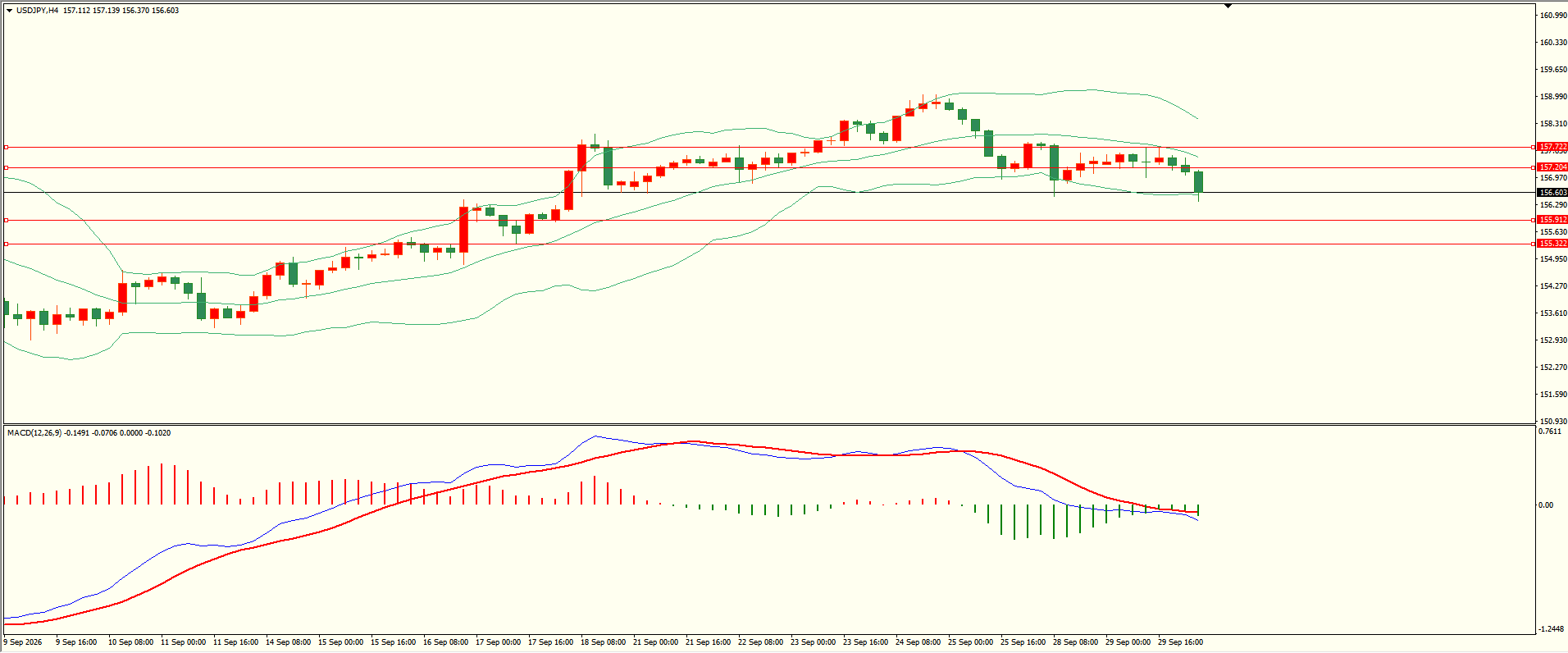The height and width of the screenshot is (653, 1568).
Task: Select the red 155.322 price tag
Action: (1552, 244)
